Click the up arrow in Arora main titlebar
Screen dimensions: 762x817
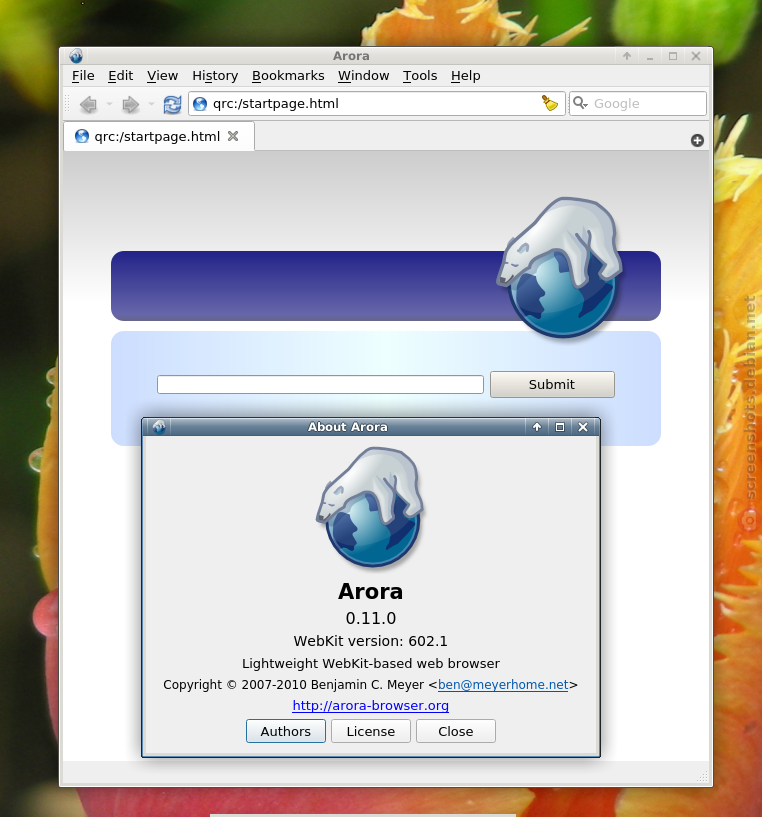(627, 56)
